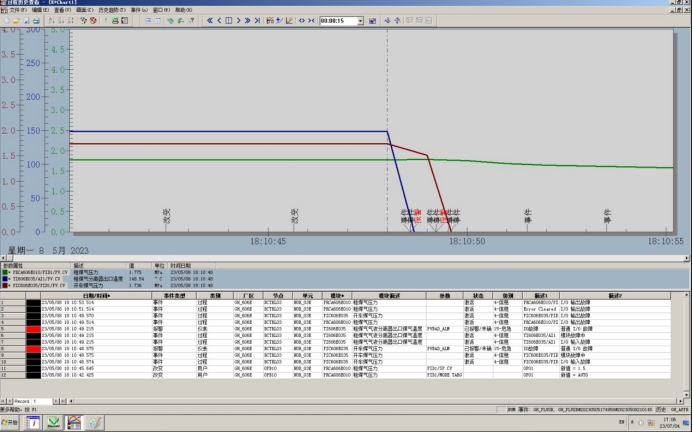693x432 pixels.
Task: Click the Open folder toolbar icon
Action: tap(16, 21)
